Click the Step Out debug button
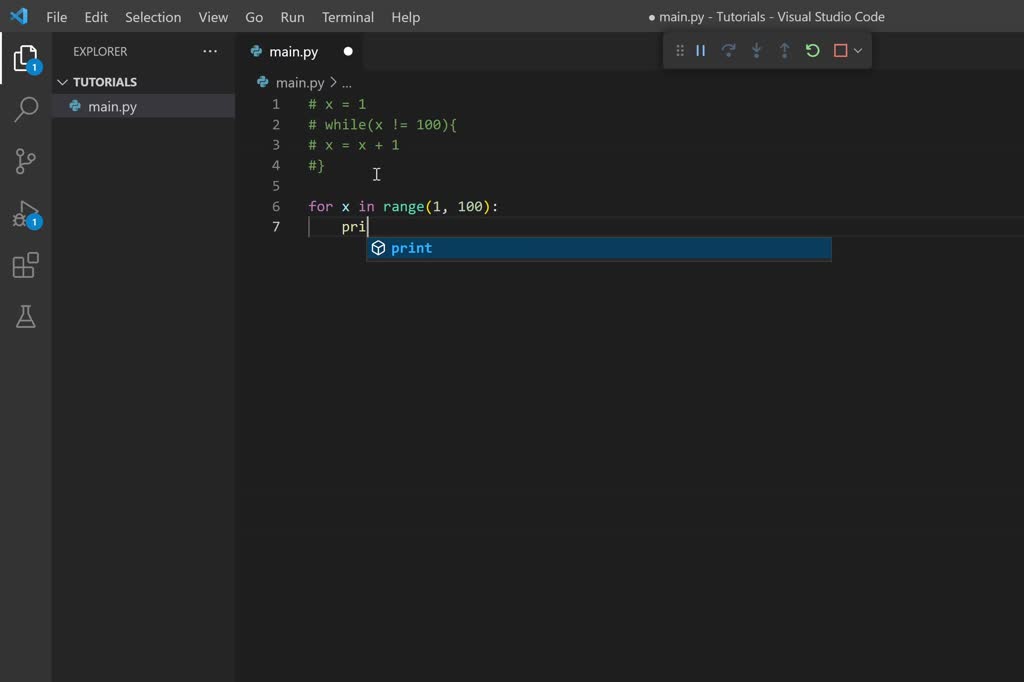1024x682 pixels. 784,50
